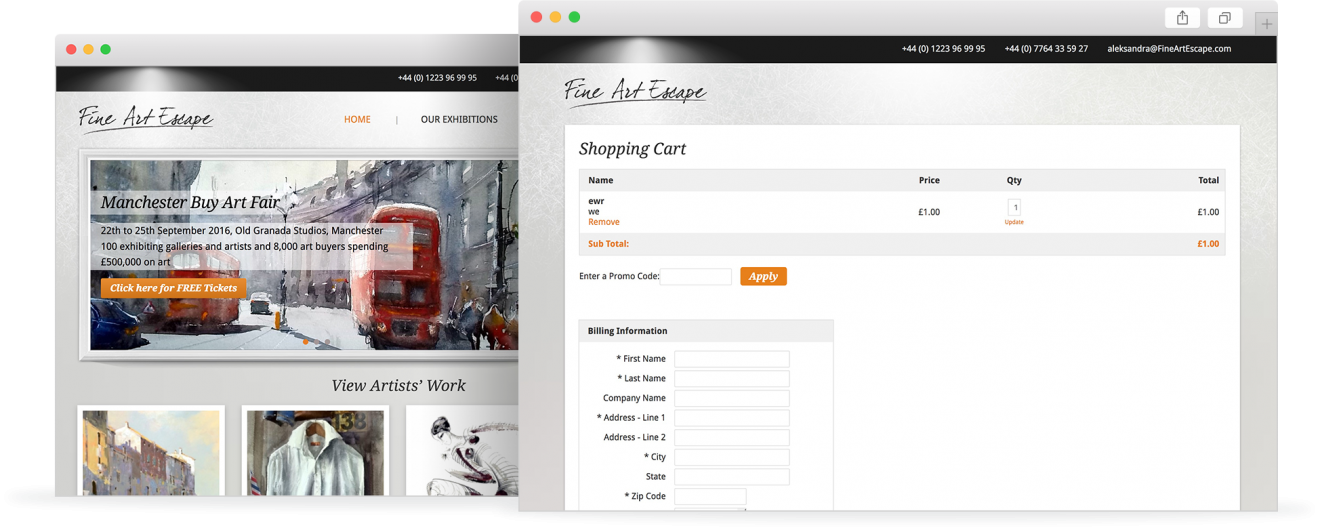Viewport: 1320px width, 530px height.
Task: Click the Zip Code field
Action: coord(710,496)
